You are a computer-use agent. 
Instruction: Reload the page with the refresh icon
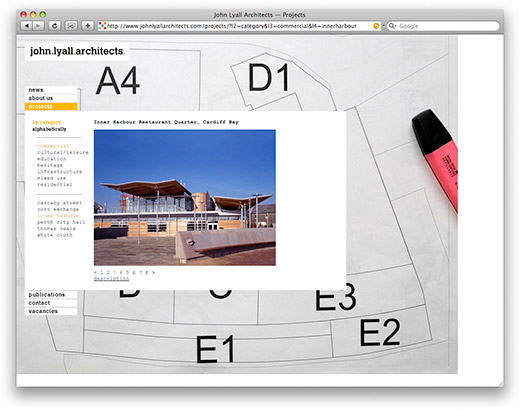(55, 26)
